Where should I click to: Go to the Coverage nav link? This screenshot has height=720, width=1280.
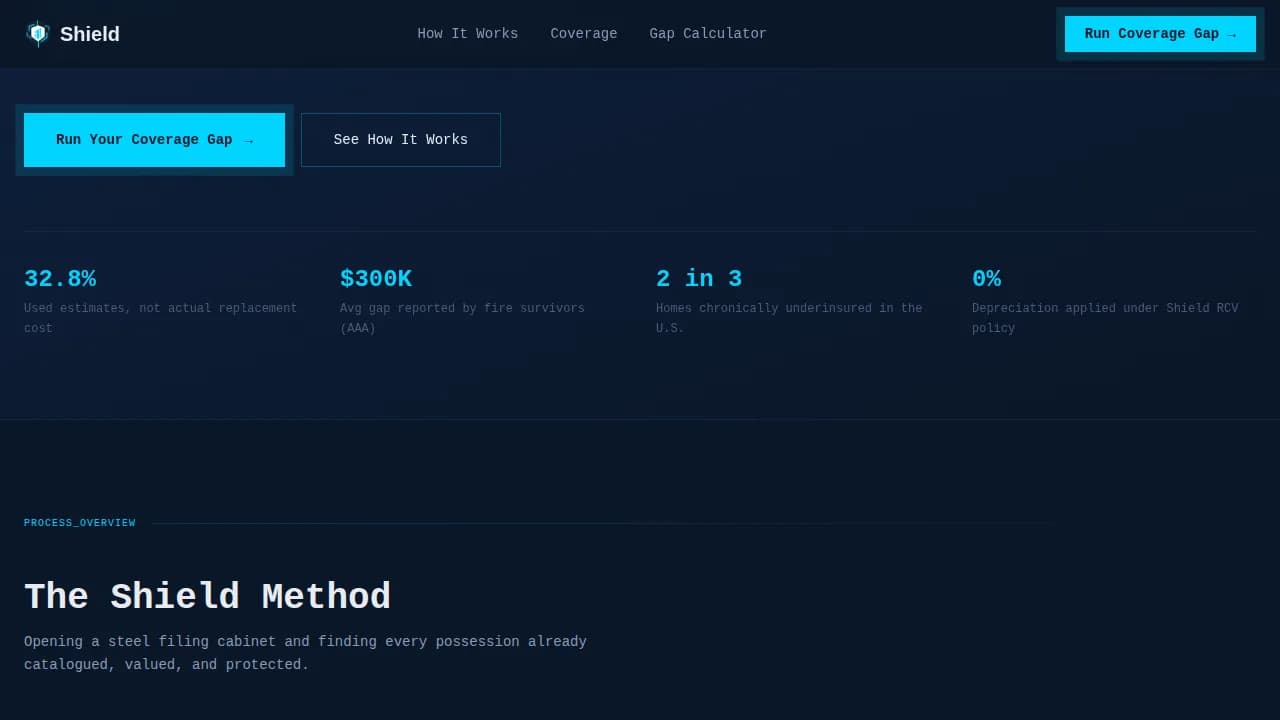(x=583, y=34)
